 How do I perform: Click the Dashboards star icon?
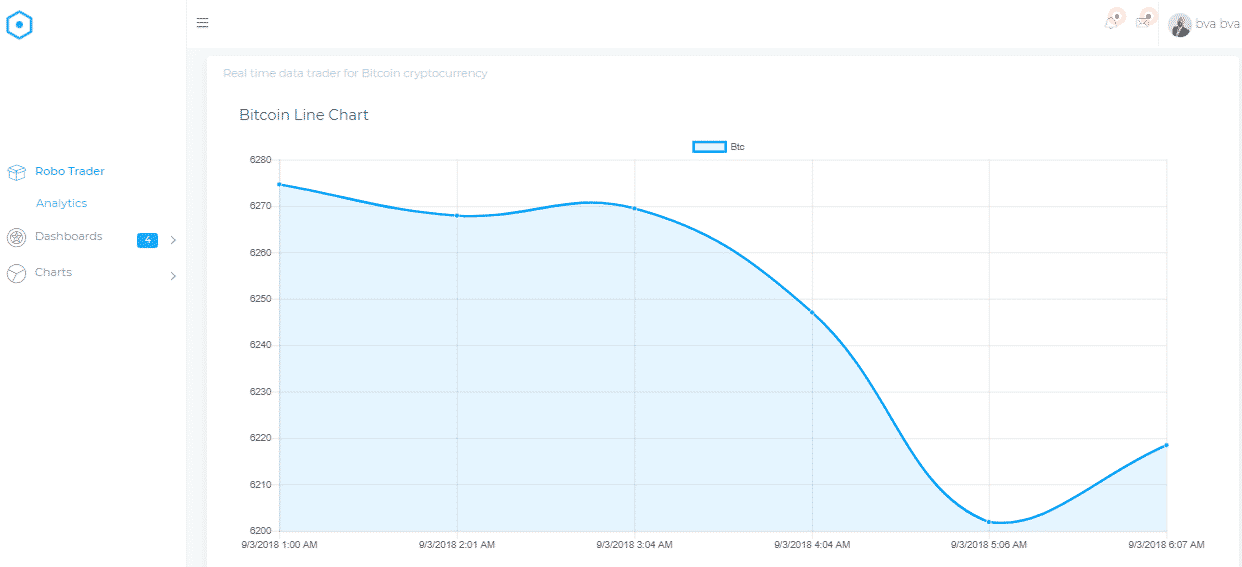pos(17,237)
